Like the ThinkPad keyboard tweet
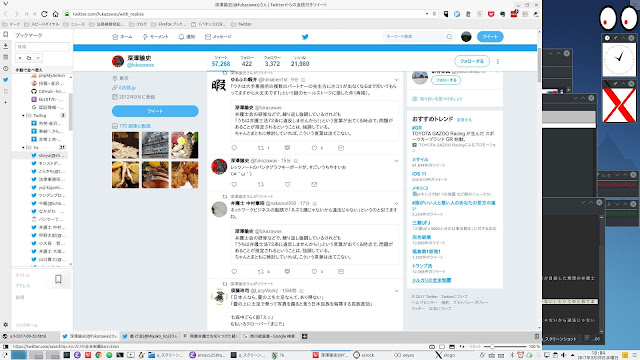640x360 pixels. pos(287,184)
